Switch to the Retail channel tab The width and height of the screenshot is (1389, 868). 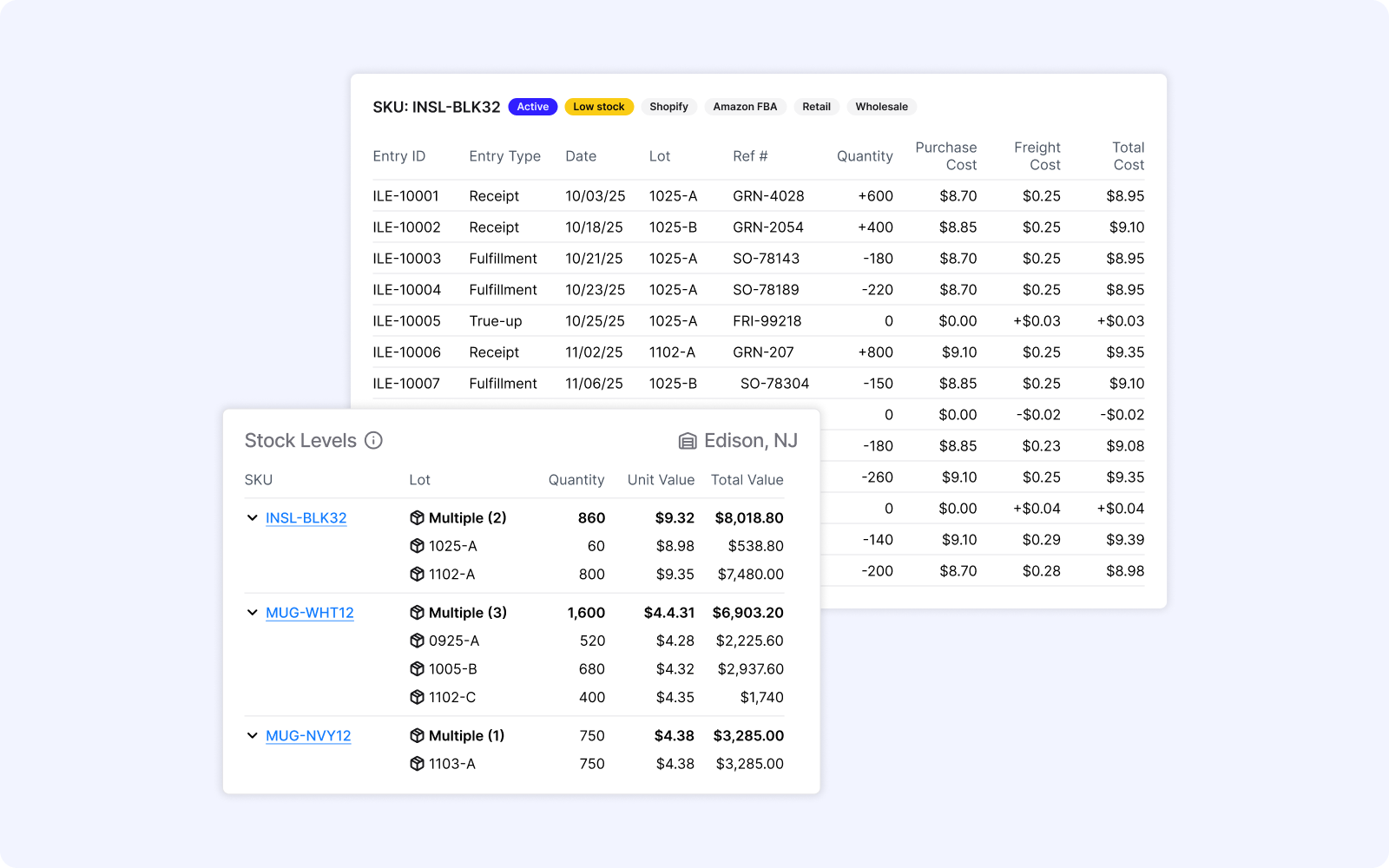pyautogui.click(x=816, y=106)
